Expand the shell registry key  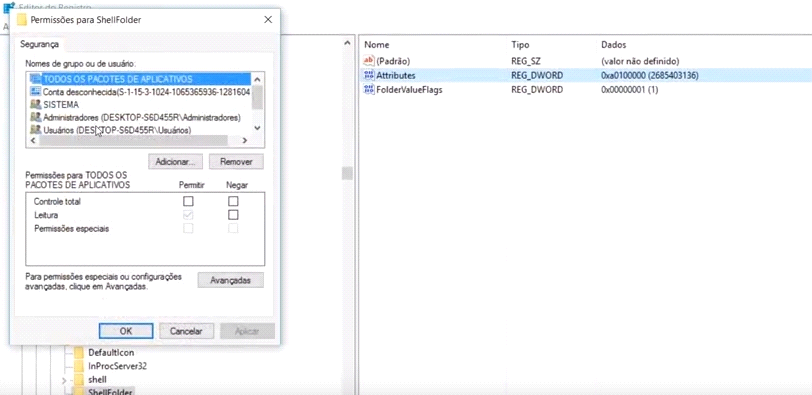click(64, 380)
